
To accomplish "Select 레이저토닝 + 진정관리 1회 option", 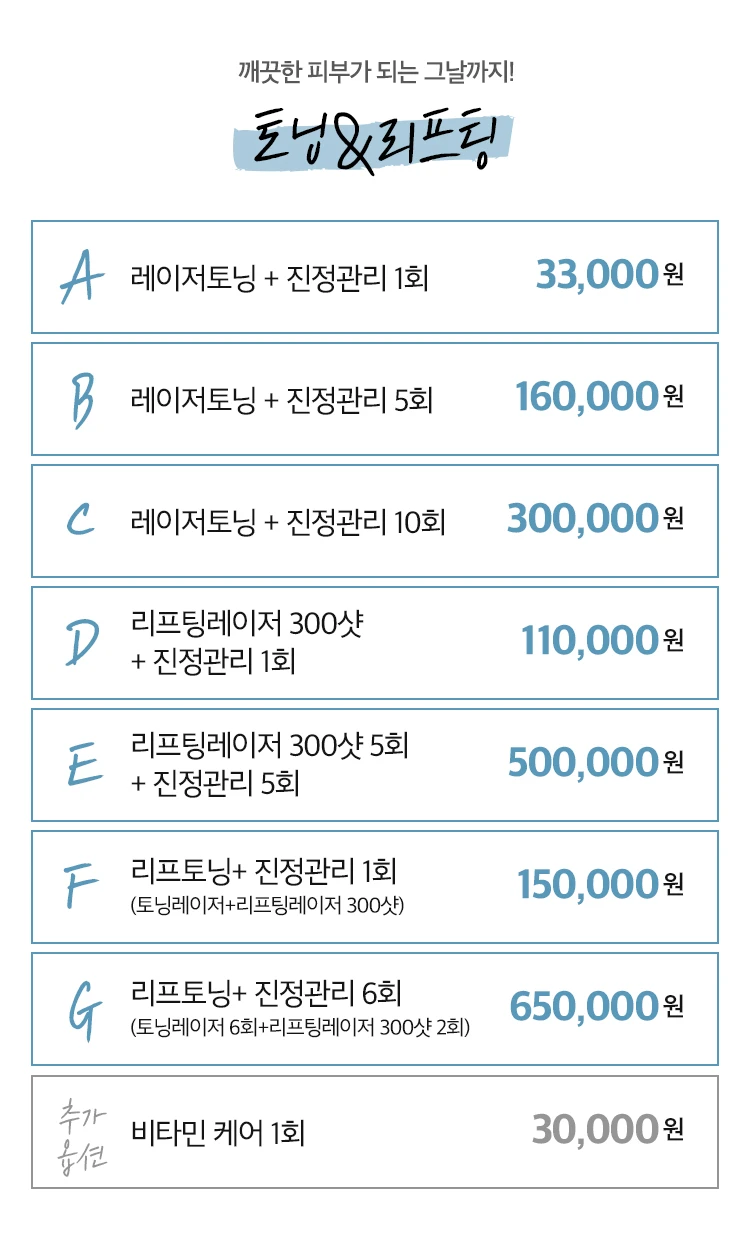I will click(375, 277).
